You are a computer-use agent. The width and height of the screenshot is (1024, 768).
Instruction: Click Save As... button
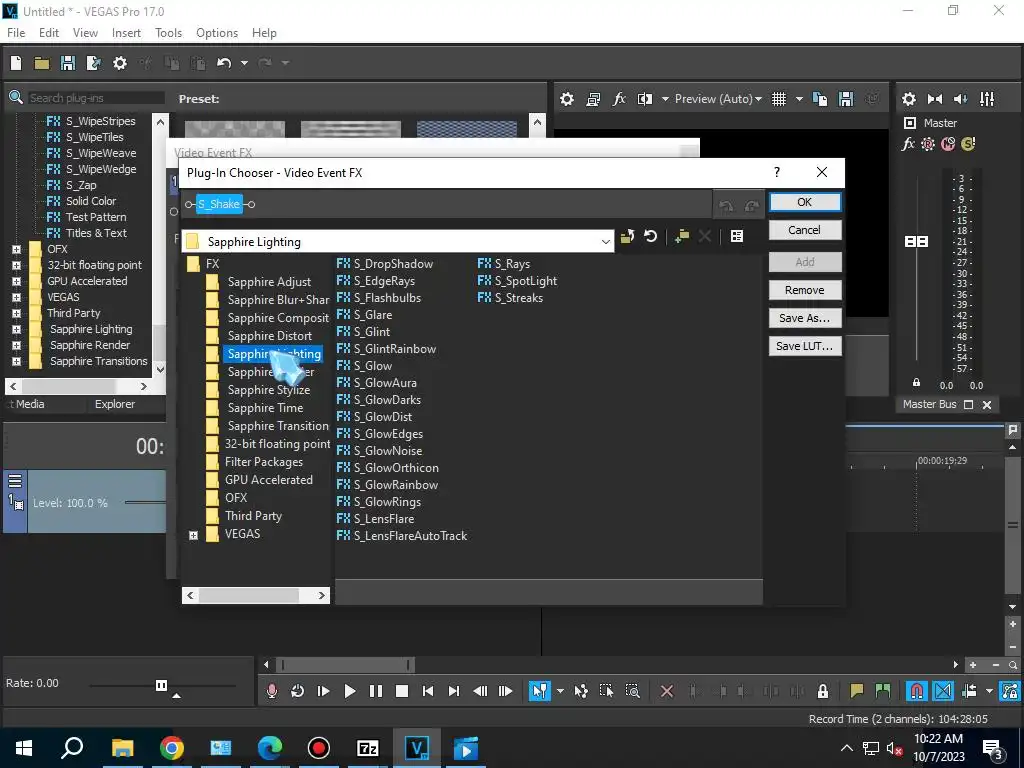805,318
